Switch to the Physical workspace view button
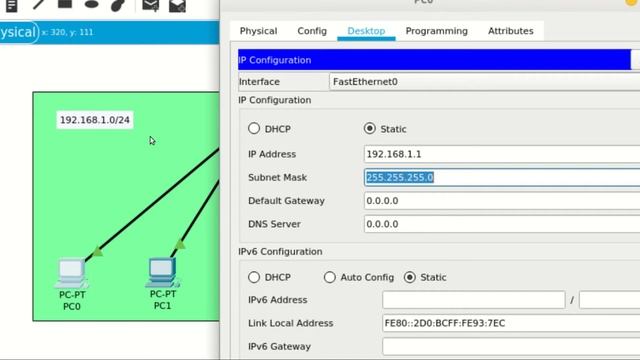The image size is (640, 360). [18, 32]
